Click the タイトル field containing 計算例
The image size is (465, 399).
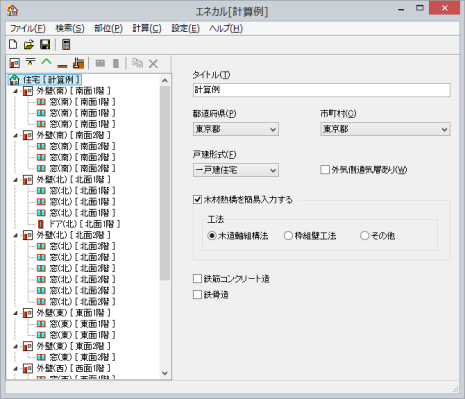tap(322, 90)
